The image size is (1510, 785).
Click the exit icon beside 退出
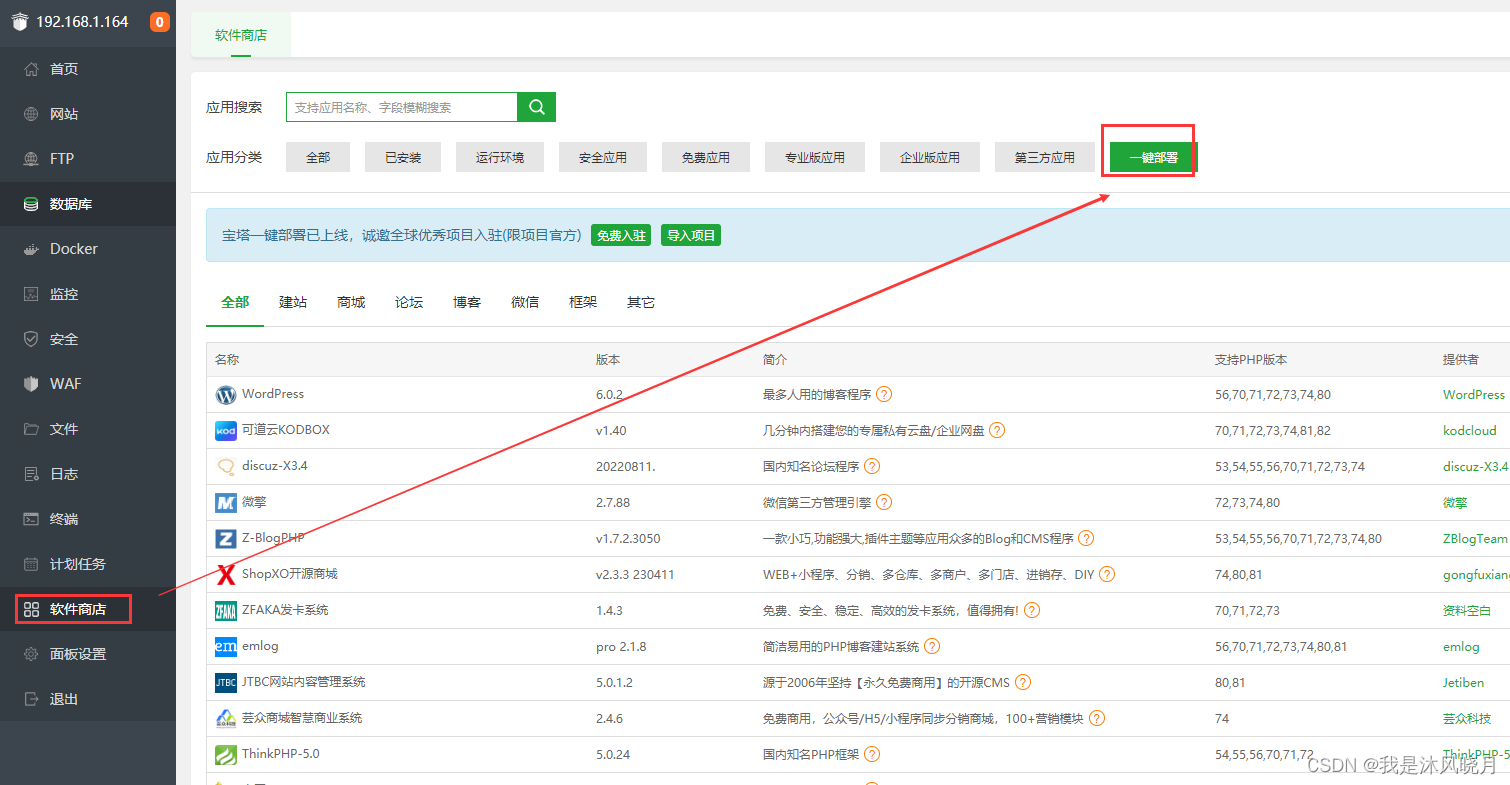click(31, 699)
